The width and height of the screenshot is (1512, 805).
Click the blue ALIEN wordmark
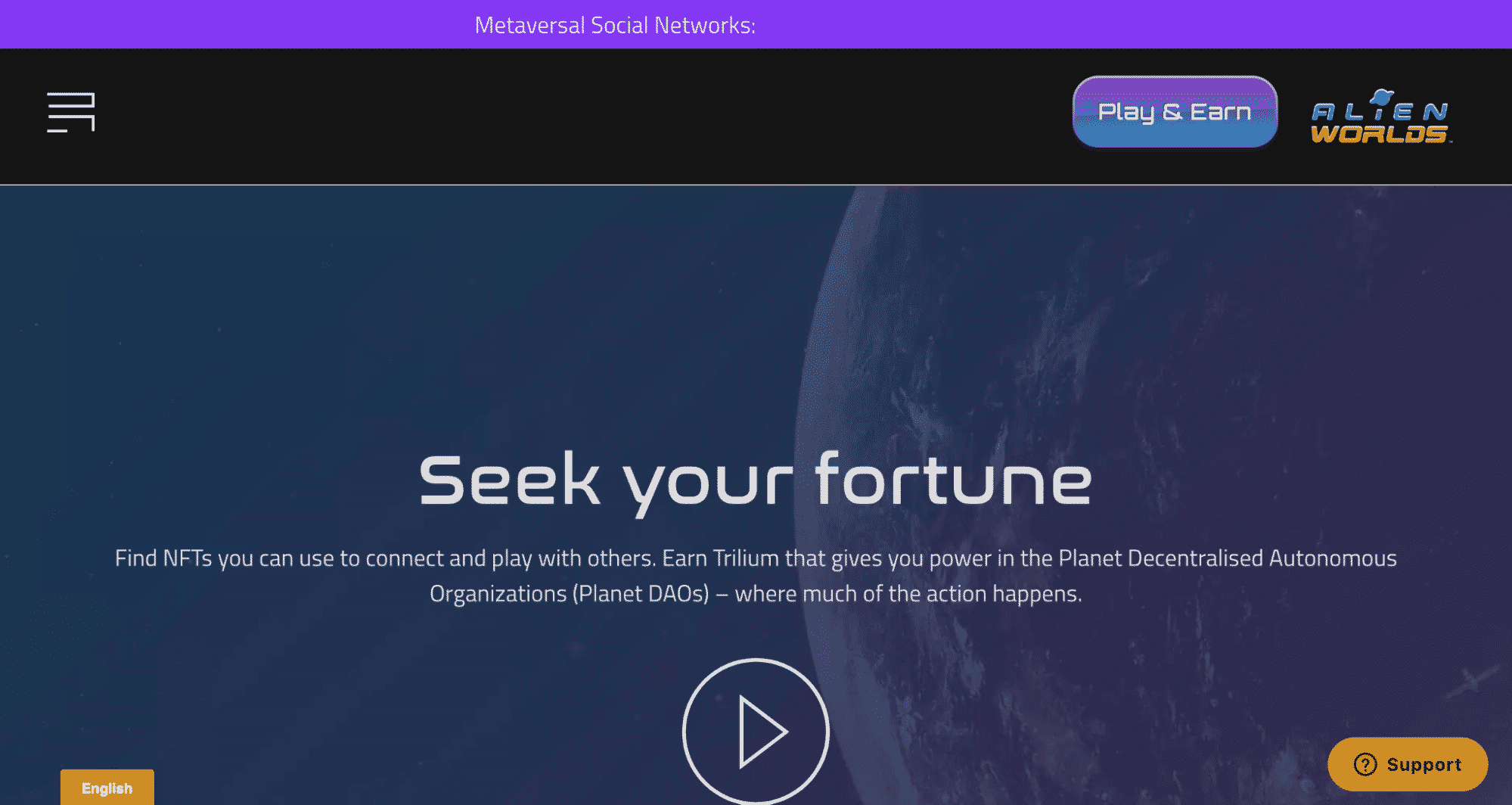[x=1380, y=112]
